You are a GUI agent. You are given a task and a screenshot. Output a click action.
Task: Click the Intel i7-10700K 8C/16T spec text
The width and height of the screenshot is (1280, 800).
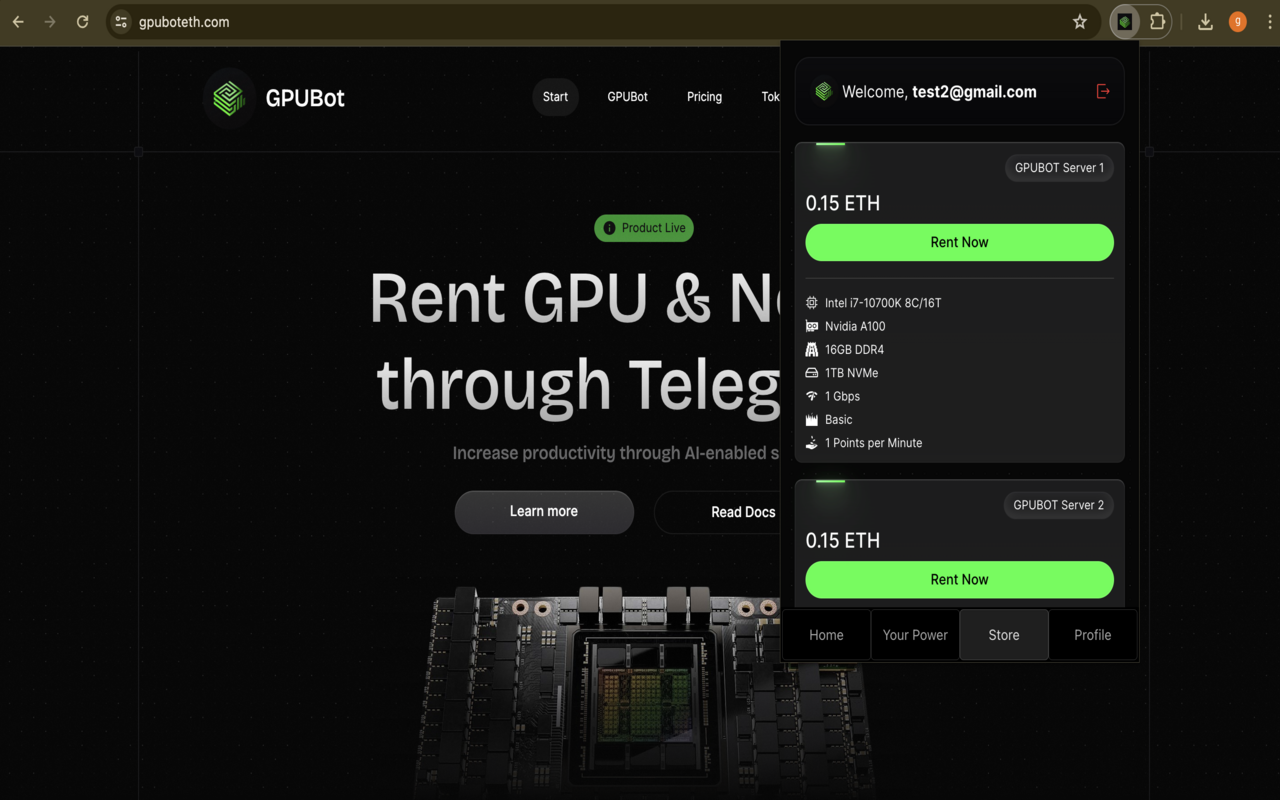click(883, 303)
